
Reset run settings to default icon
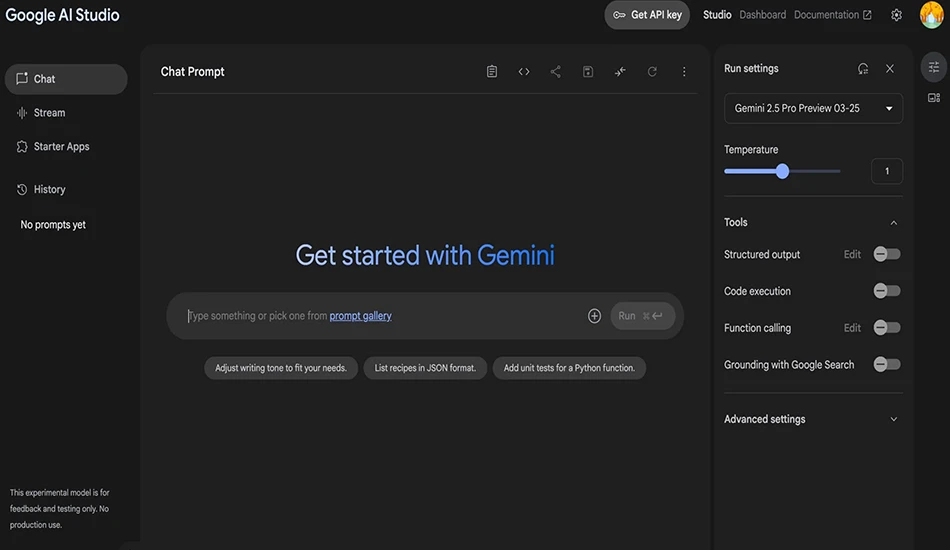click(863, 68)
